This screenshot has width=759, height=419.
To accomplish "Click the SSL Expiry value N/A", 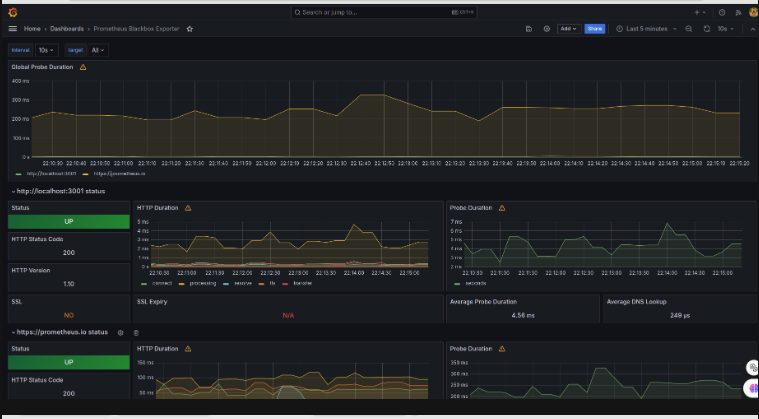I will [x=288, y=315].
